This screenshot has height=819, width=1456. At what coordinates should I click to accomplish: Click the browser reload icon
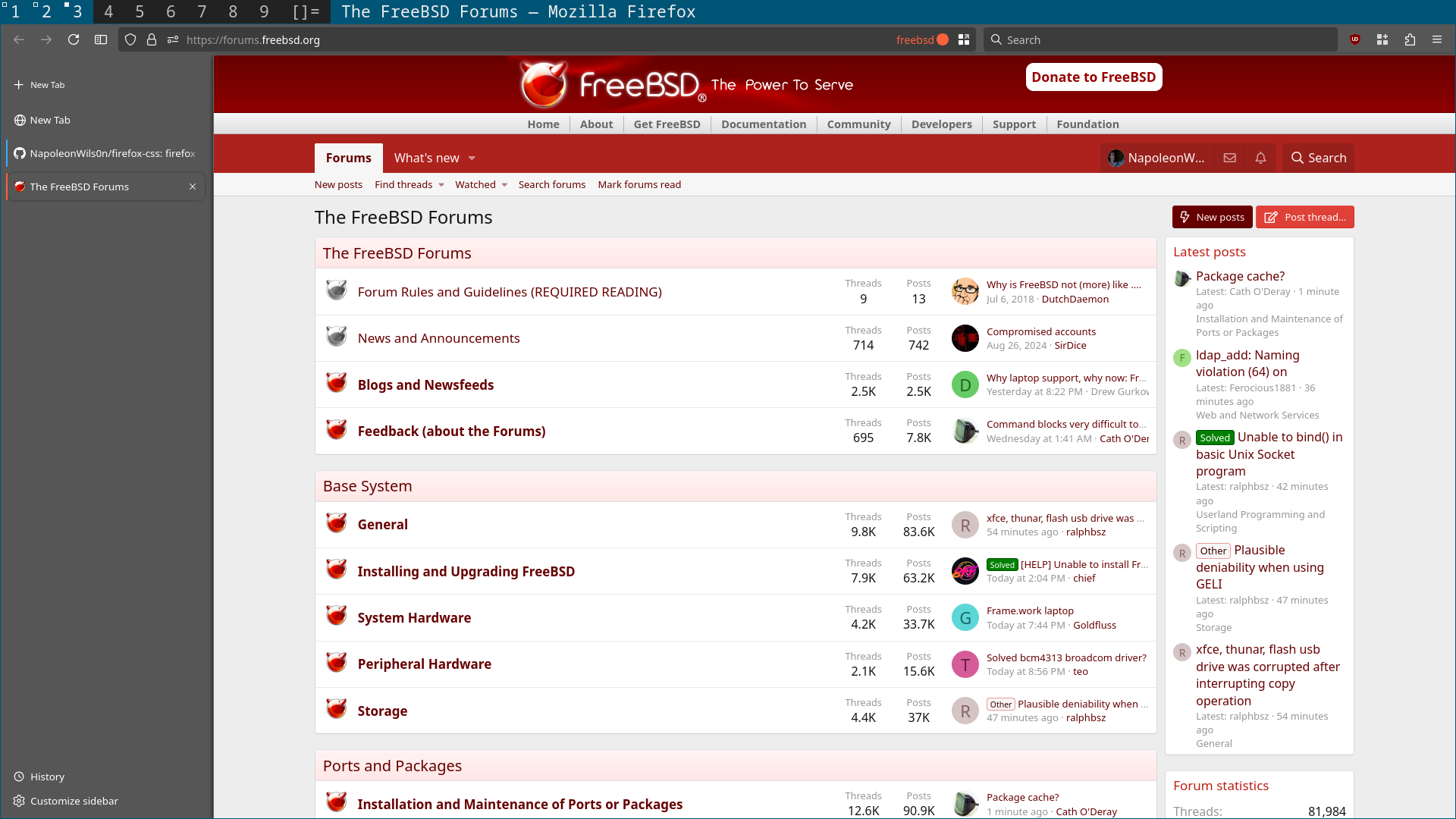(74, 39)
